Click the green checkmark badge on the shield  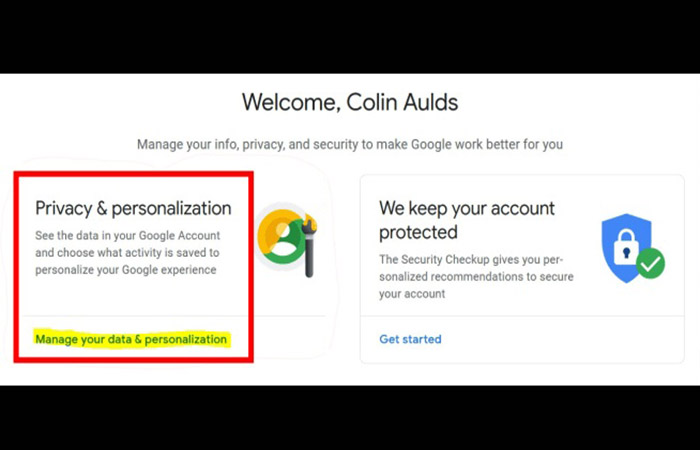[x=650, y=264]
